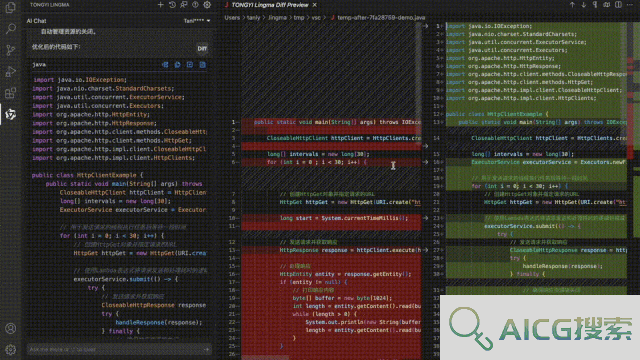The width and height of the screenshot is (640, 360).
Task: Open the Explorer view in activity bar
Action: pos(11,7)
